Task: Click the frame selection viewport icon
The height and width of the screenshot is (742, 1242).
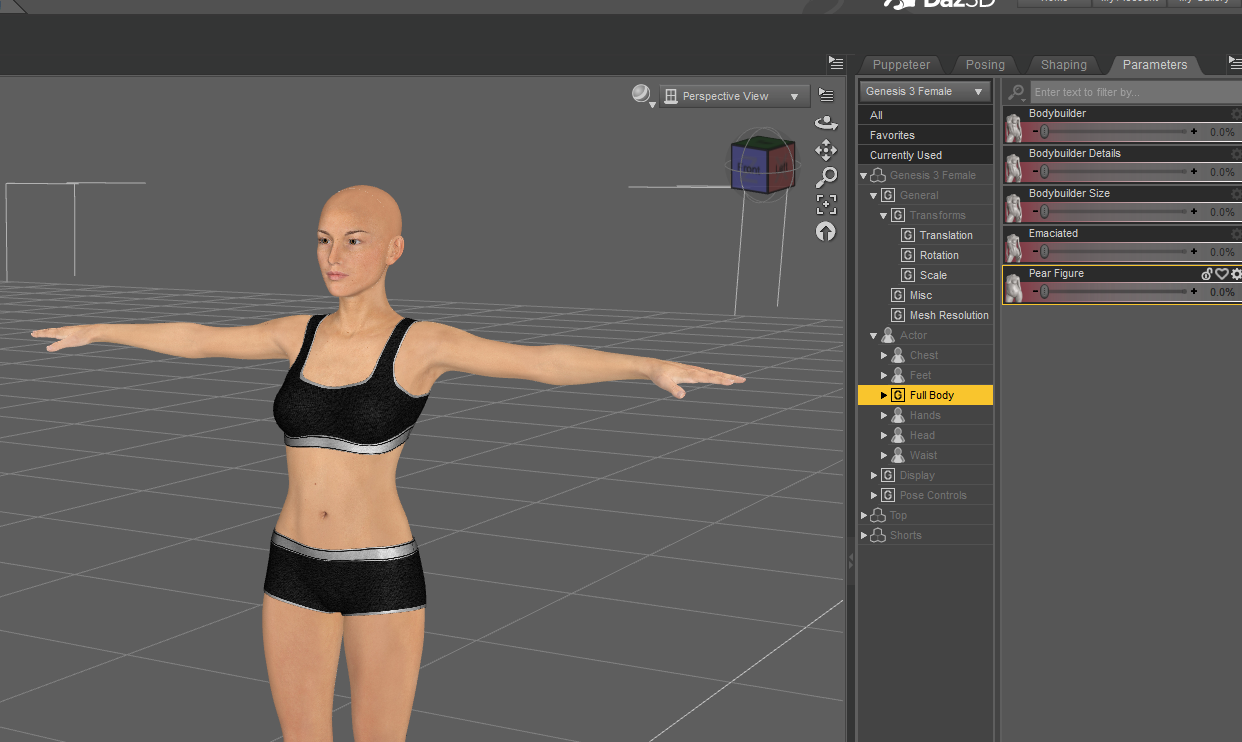Action: [826, 204]
